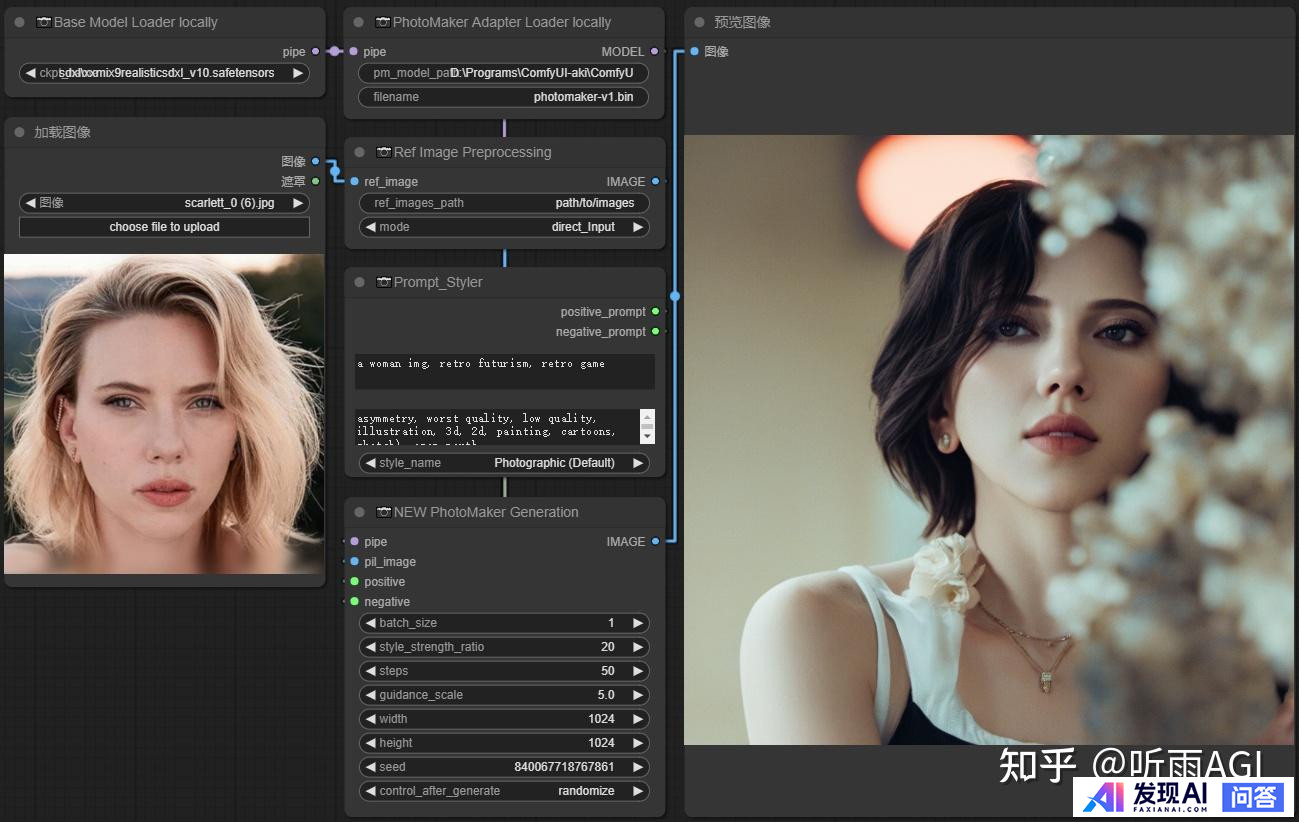Open the control_after_generate randomize dropdown
Screen dimensions: 1299x822
[x=504, y=791]
